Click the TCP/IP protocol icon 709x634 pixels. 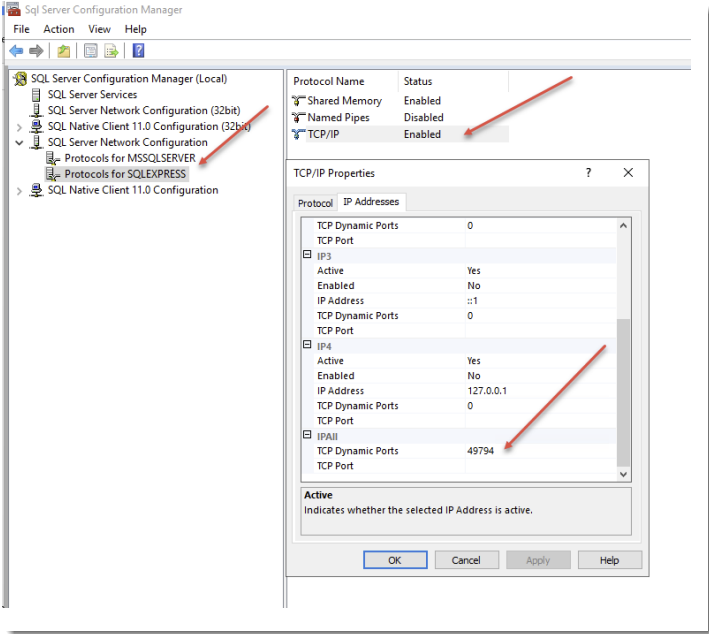[298, 134]
